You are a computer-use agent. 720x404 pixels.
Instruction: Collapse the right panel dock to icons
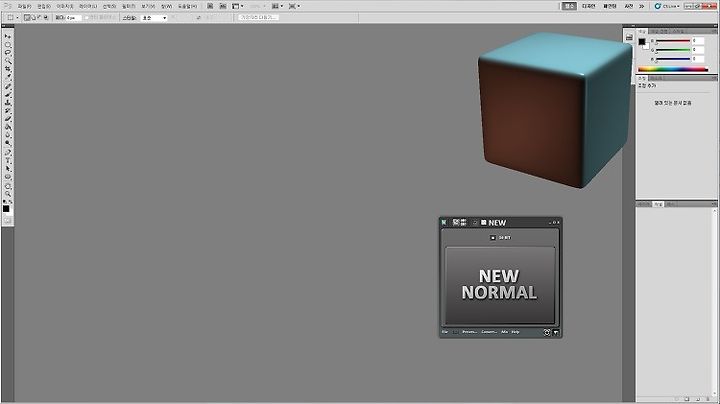click(x=715, y=26)
